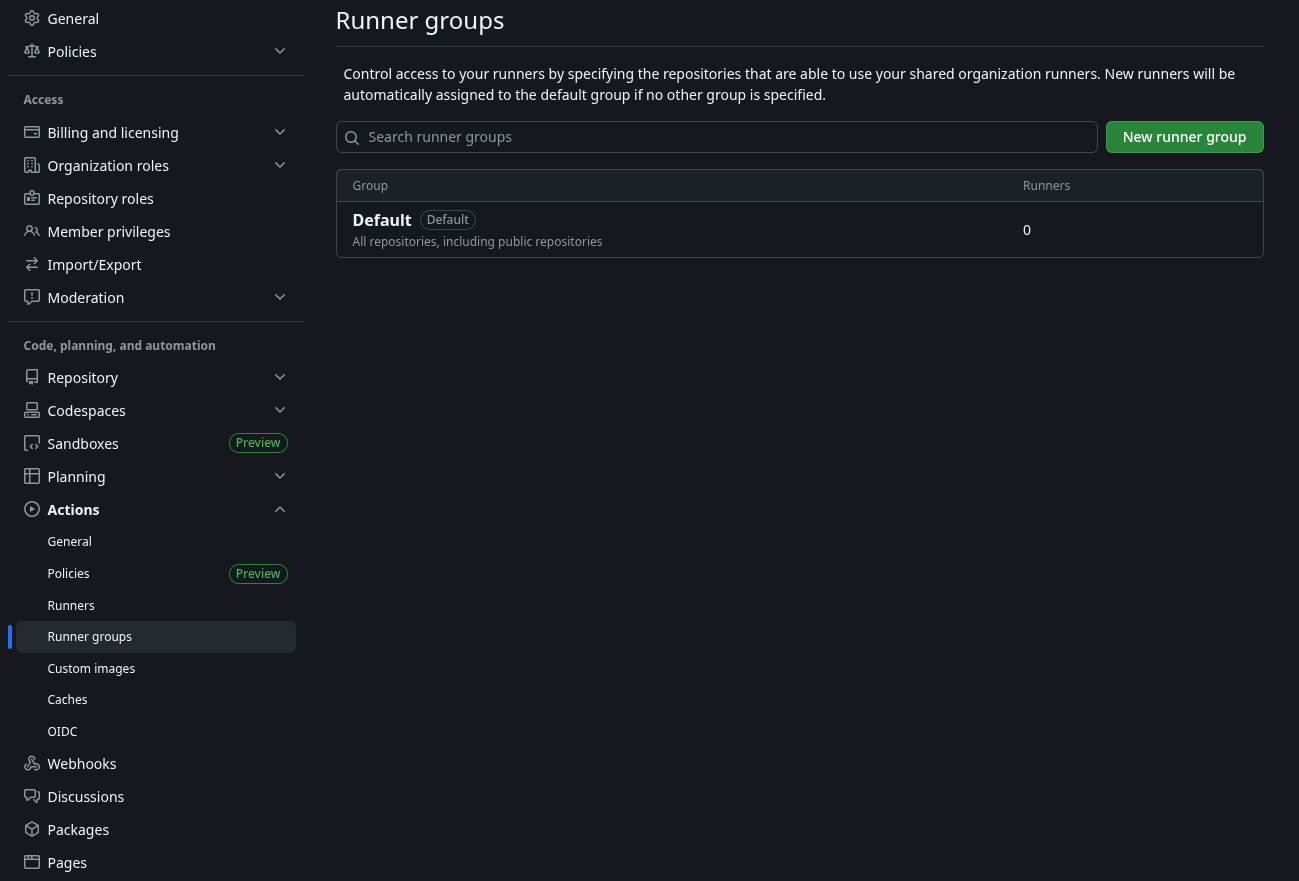The image size is (1299, 881).
Task: Click the Codespaces icon in sidebar
Action: (32, 410)
